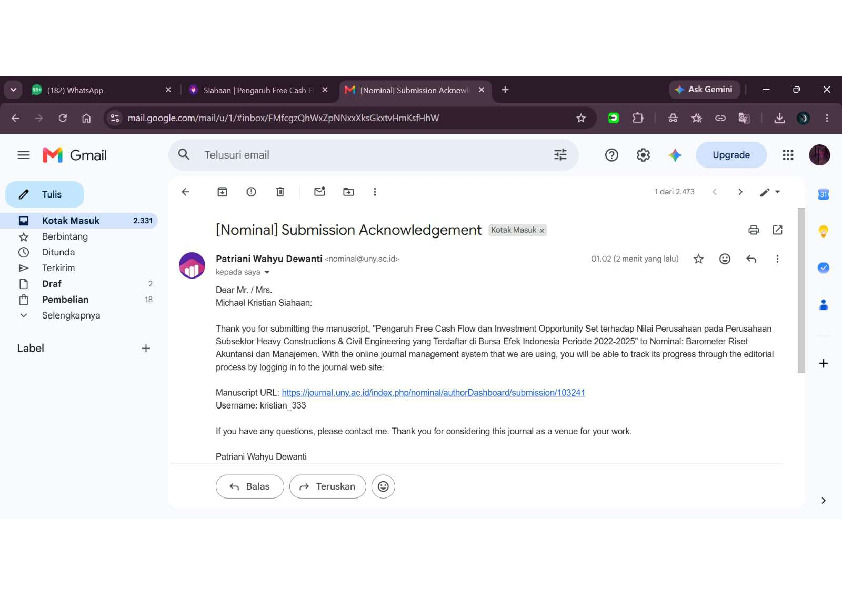Open Google Calendar in side panel
Viewport: 842px width, 595px height.
click(823, 194)
